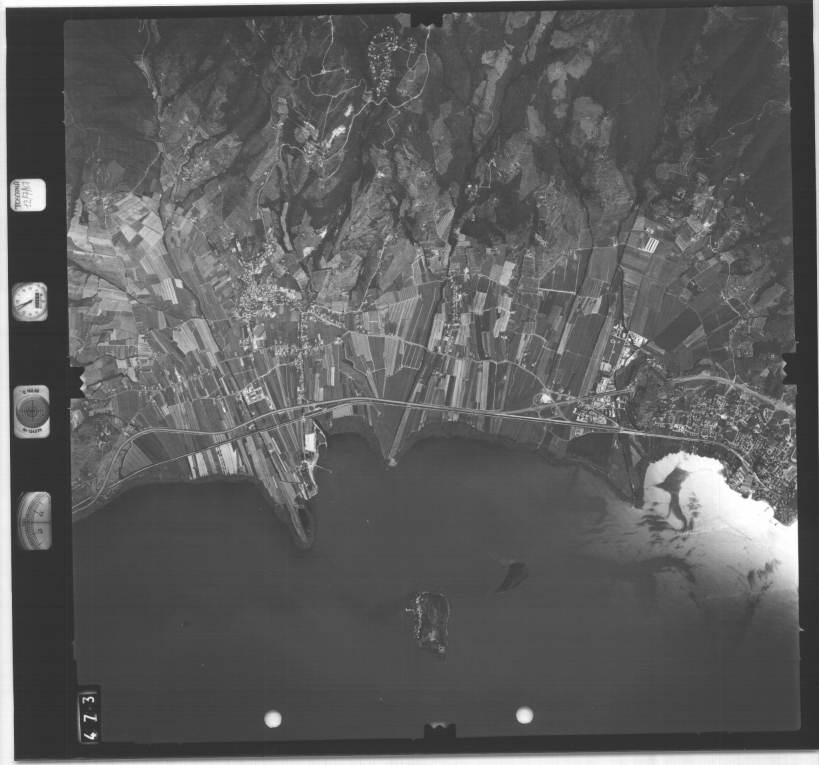This screenshot has width=819, height=765.
Task: Click the clock dial in left margin
Action: pos(30,301)
